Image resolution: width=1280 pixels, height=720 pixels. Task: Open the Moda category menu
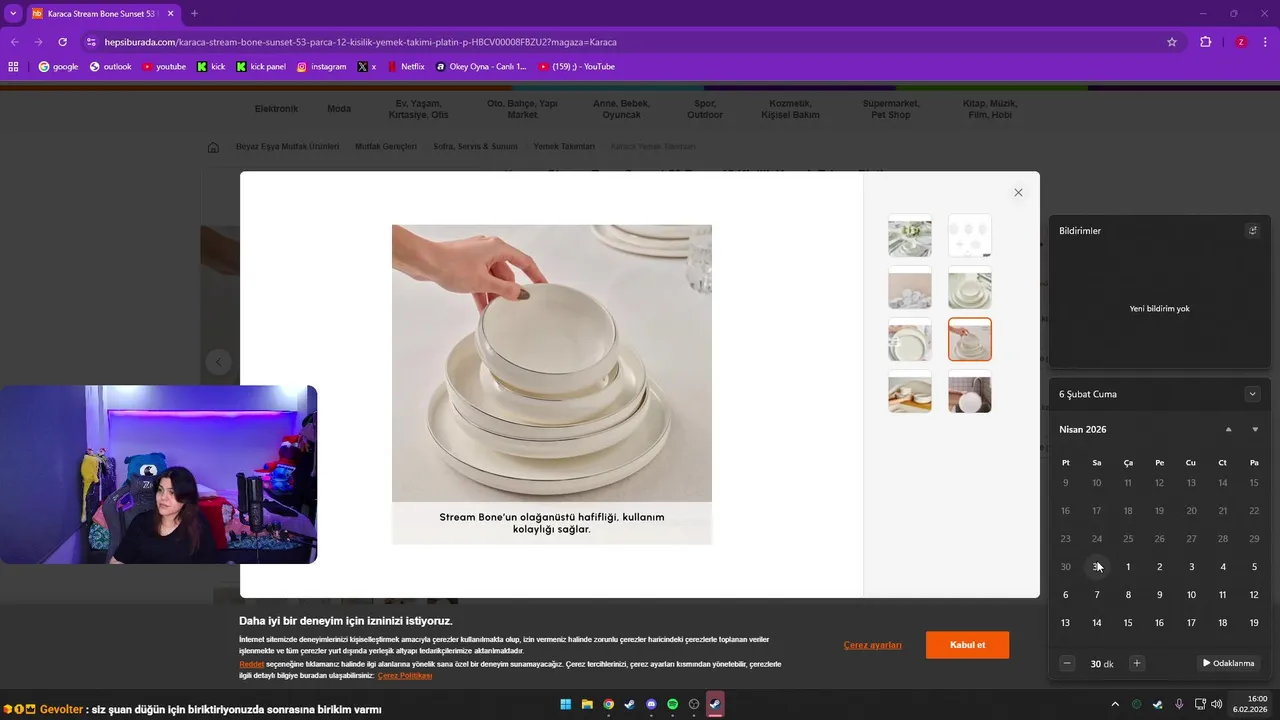pos(339,109)
